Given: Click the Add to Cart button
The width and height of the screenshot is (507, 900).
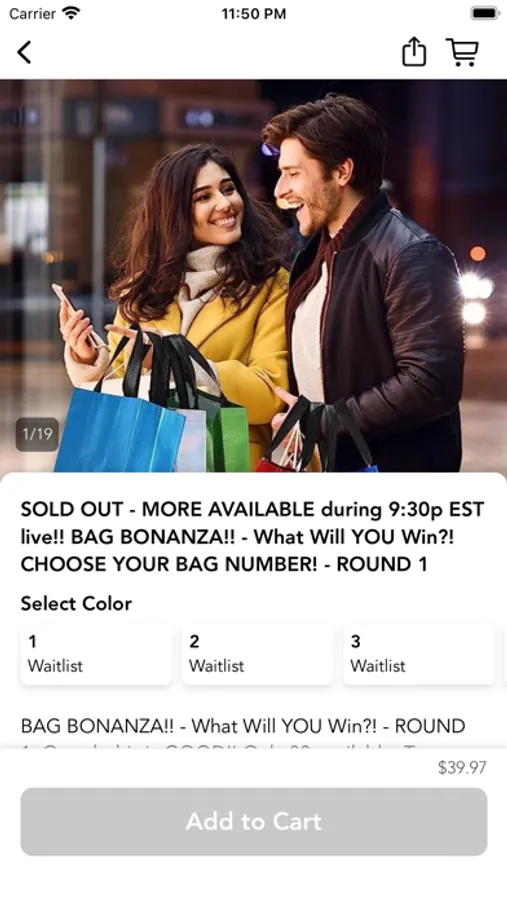Looking at the screenshot, I should [x=254, y=821].
